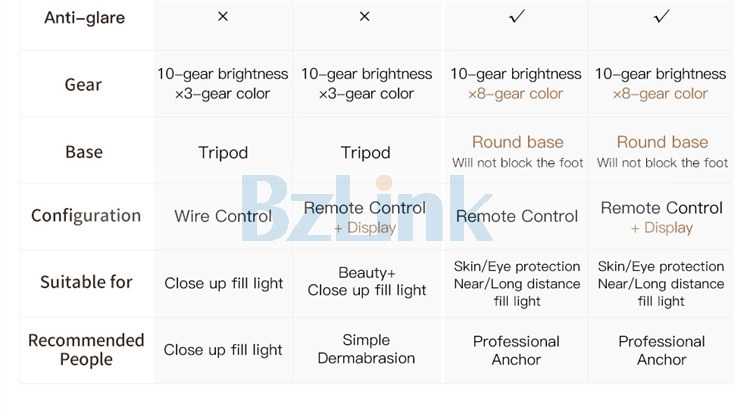Click the BzLink watermark logo
Viewport: 750px width, 416px height.
coord(367,208)
